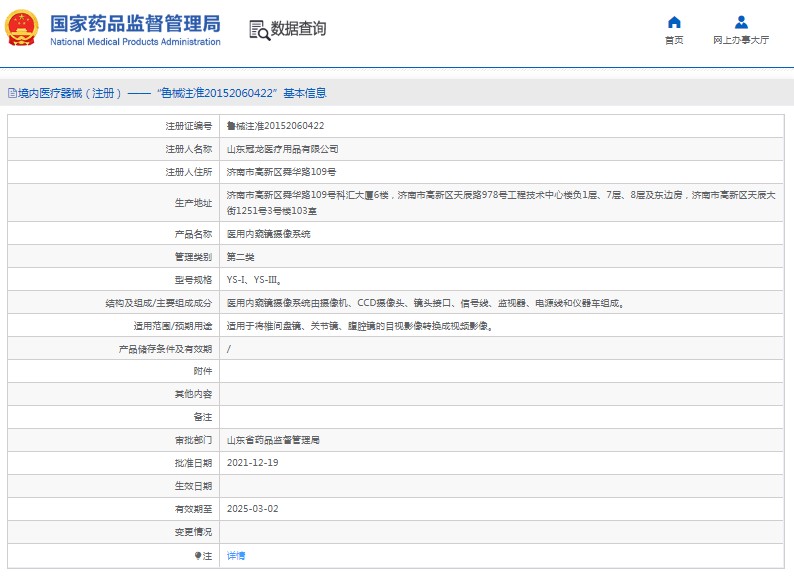
Task: Click approval date 2021-12-19
Action: tap(251, 463)
